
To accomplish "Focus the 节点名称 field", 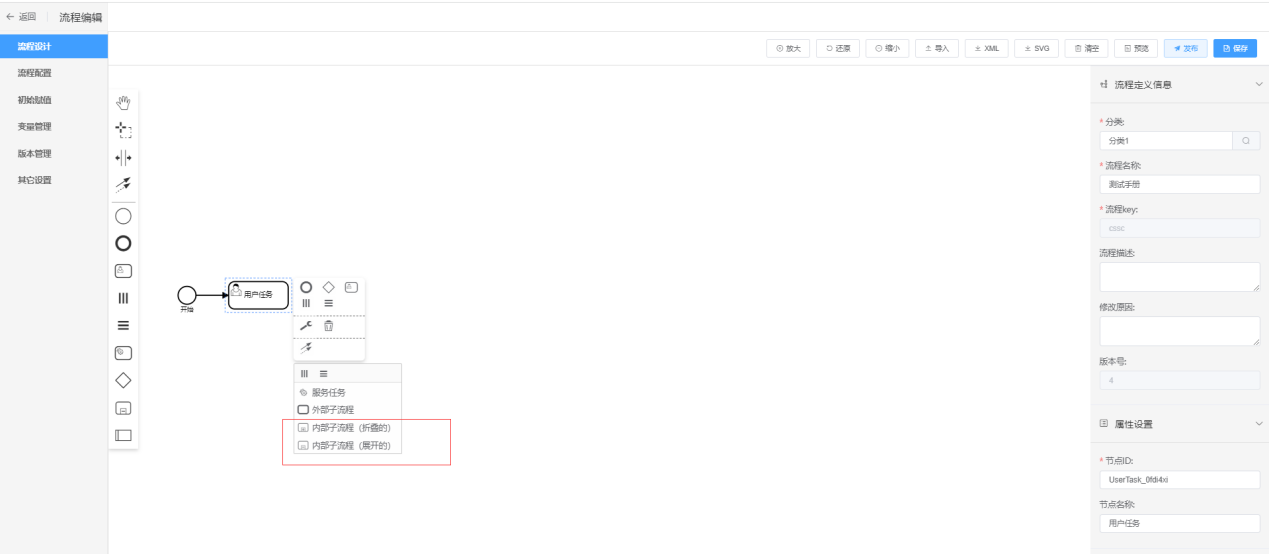I will pos(1179,523).
